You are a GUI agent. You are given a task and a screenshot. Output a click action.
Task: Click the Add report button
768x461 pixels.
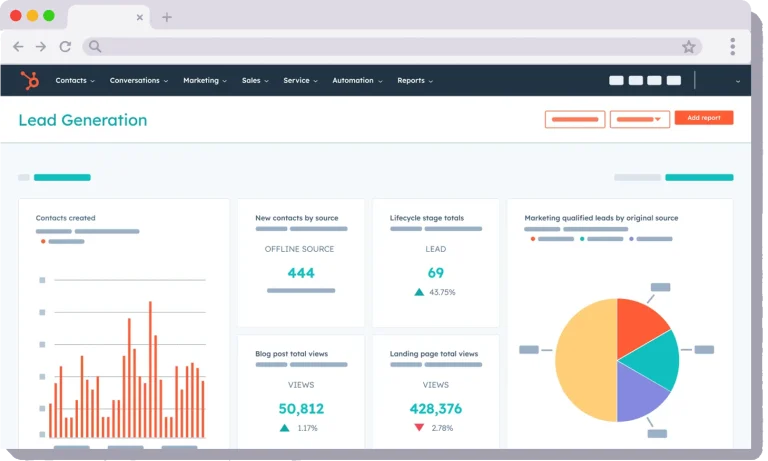click(x=704, y=118)
